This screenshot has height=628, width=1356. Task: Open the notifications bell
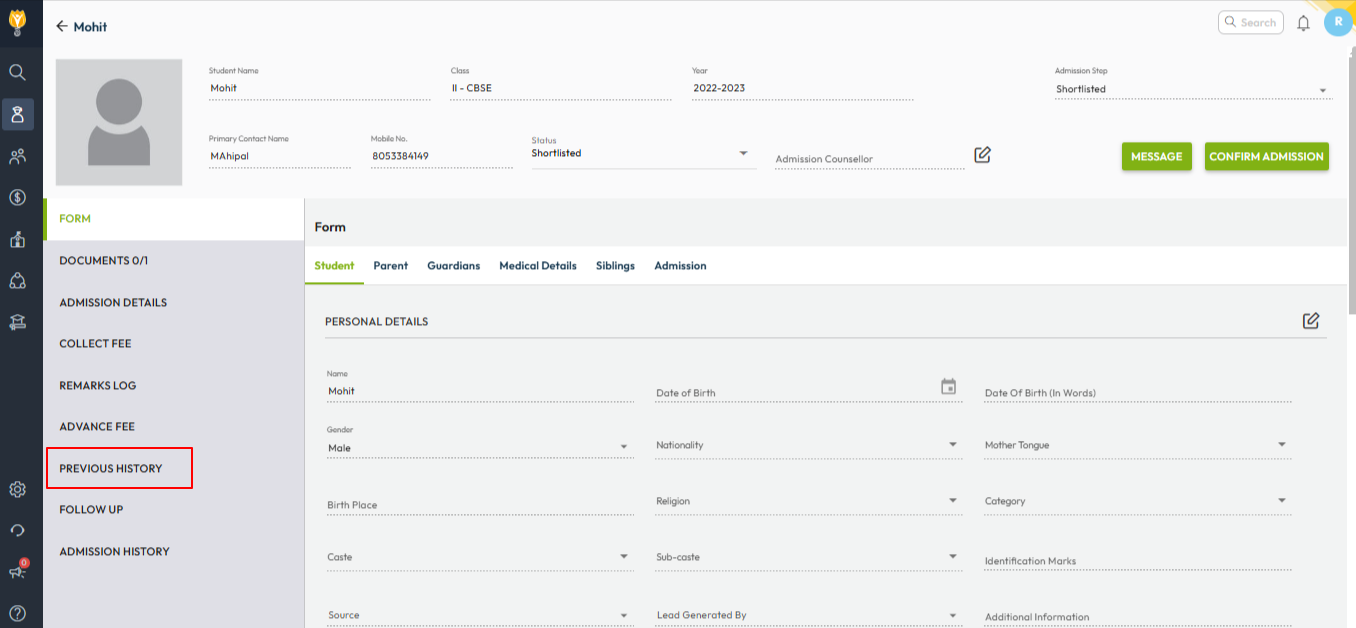coord(1303,23)
